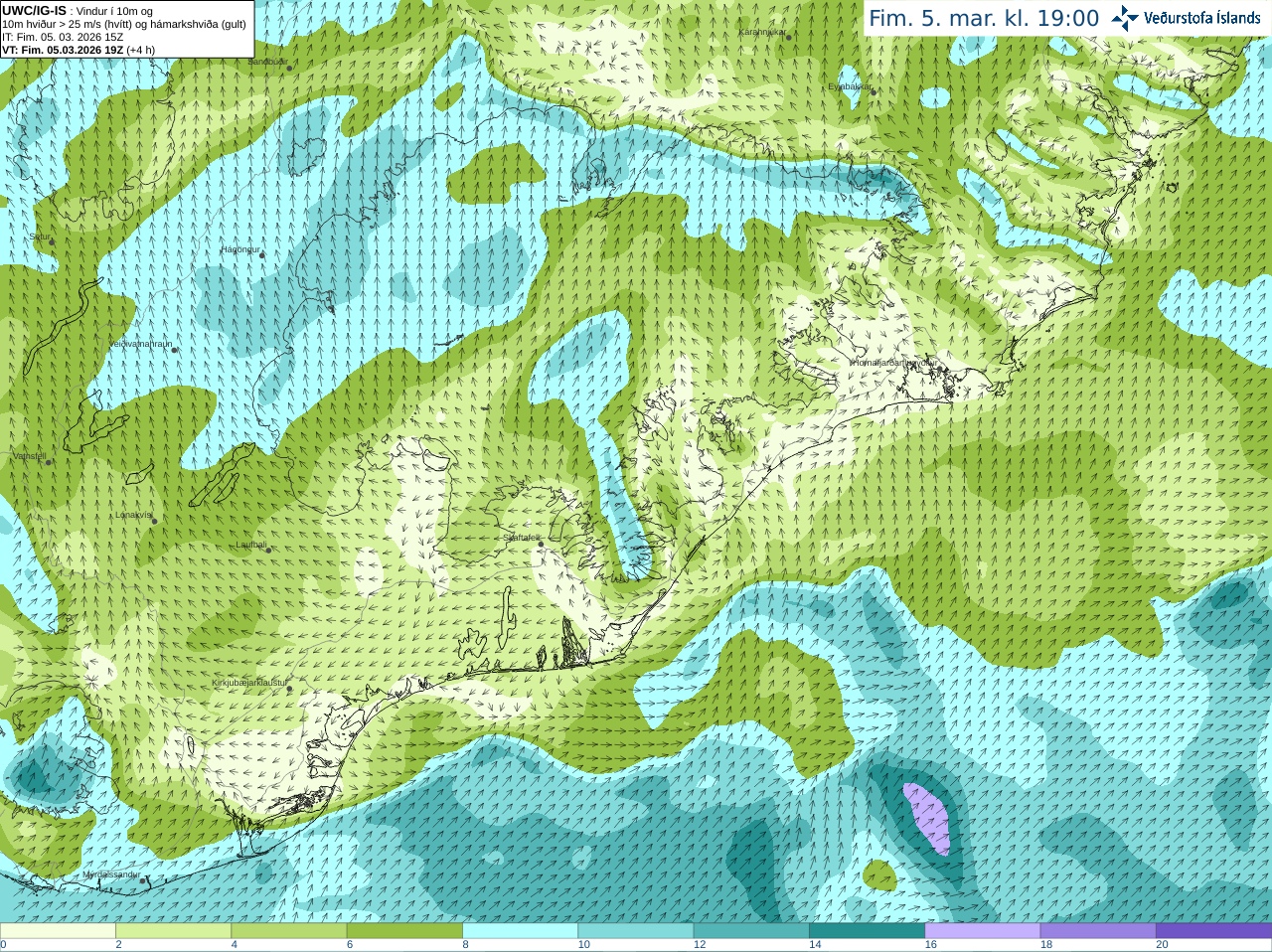The image size is (1272, 952).
Task: Click the above-20 m/s dark purple legend swatch
Action: 1214,931
